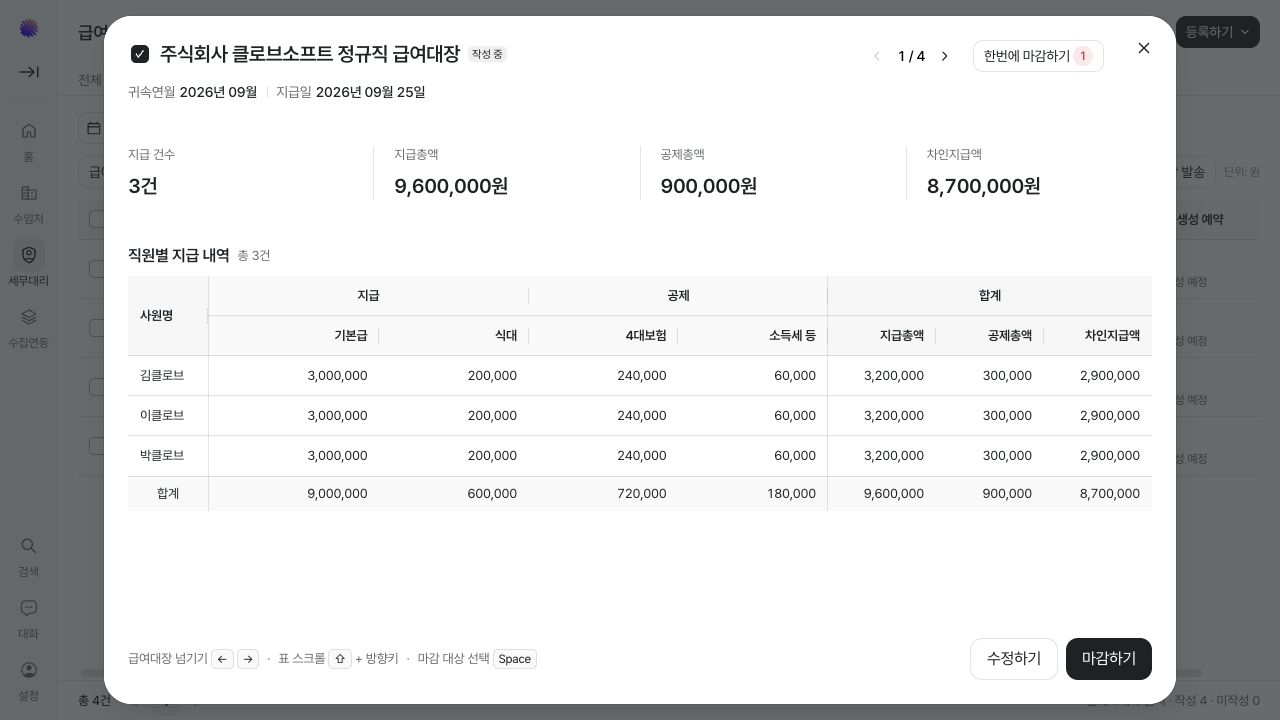Open 검색 in the sidebar
Image resolution: width=1280 pixels, height=720 pixels.
click(x=29, y=556)
